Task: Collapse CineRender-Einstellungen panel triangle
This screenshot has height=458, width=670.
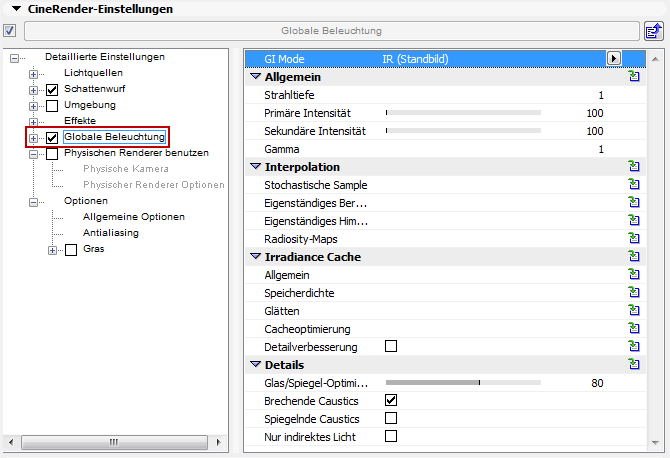Action: 16,9
